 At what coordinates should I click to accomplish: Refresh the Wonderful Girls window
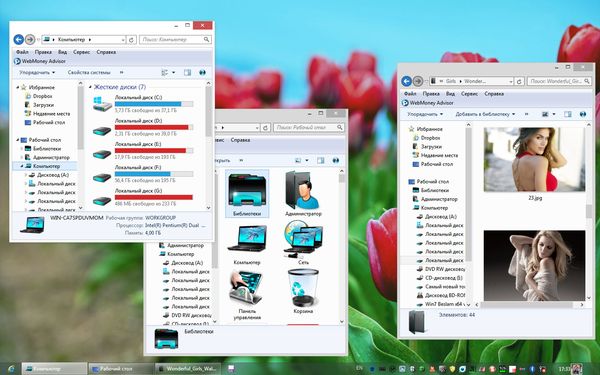519,81
